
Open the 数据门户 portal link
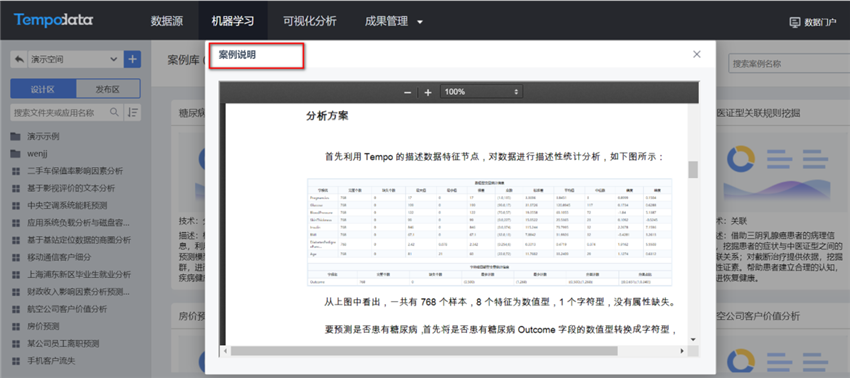coord(812,22)
